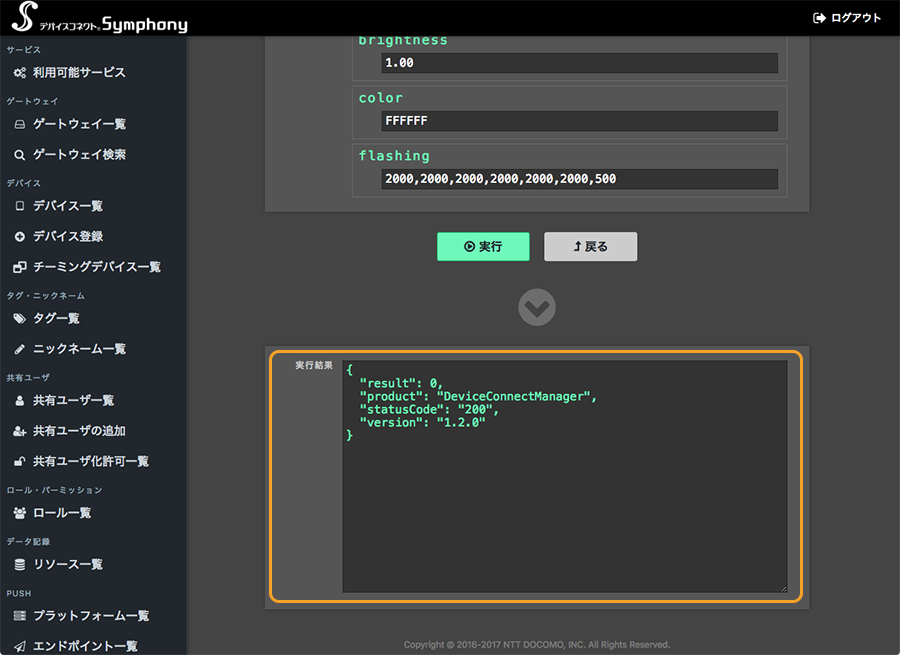This screenshot has height=655, width=900.
Task: Click the tags icon beside タグ一覧
Action: [20, 319]
